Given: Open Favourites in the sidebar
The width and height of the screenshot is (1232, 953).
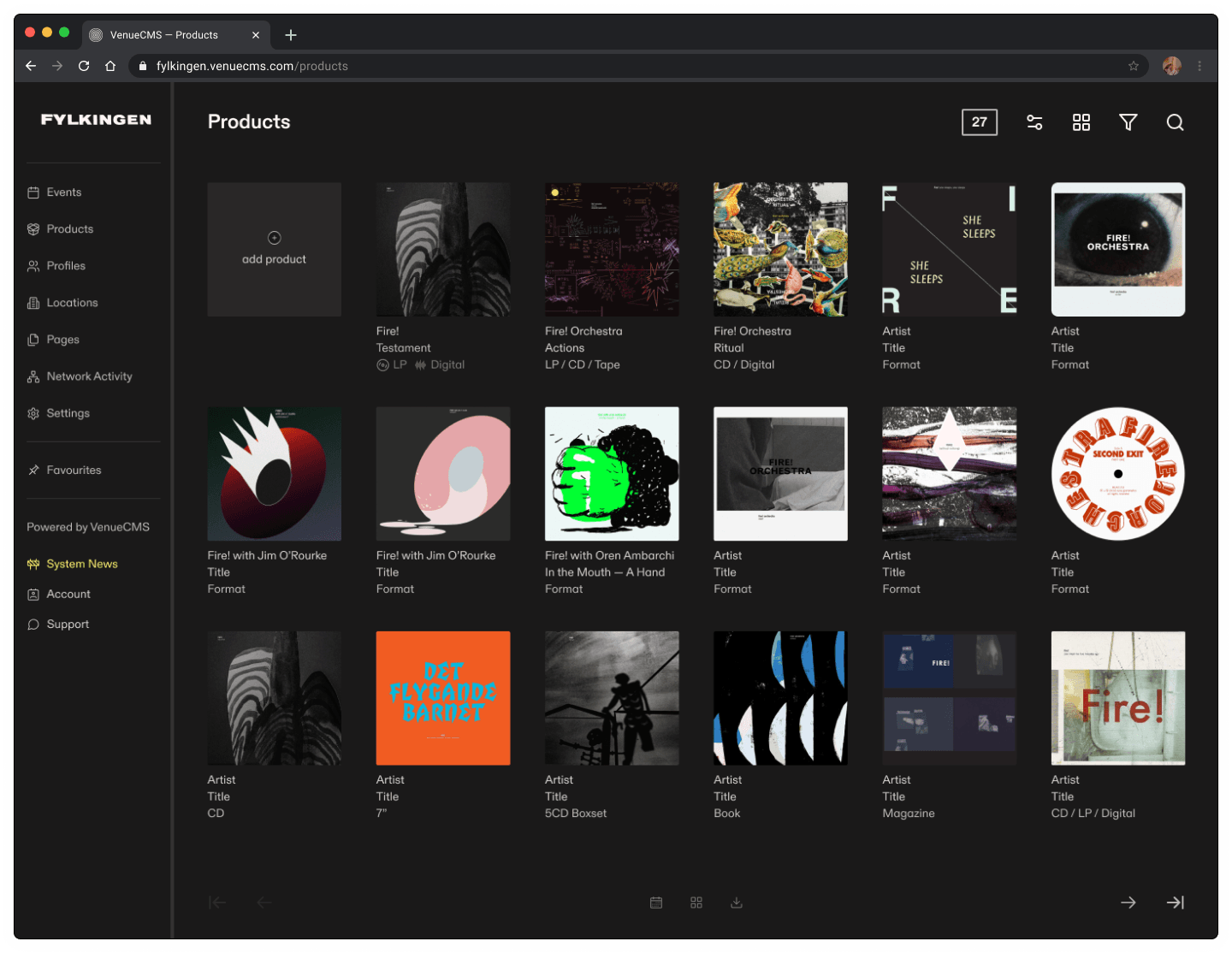Looking at the screenshot, I should pyautogui.click(x=64, y=471).
